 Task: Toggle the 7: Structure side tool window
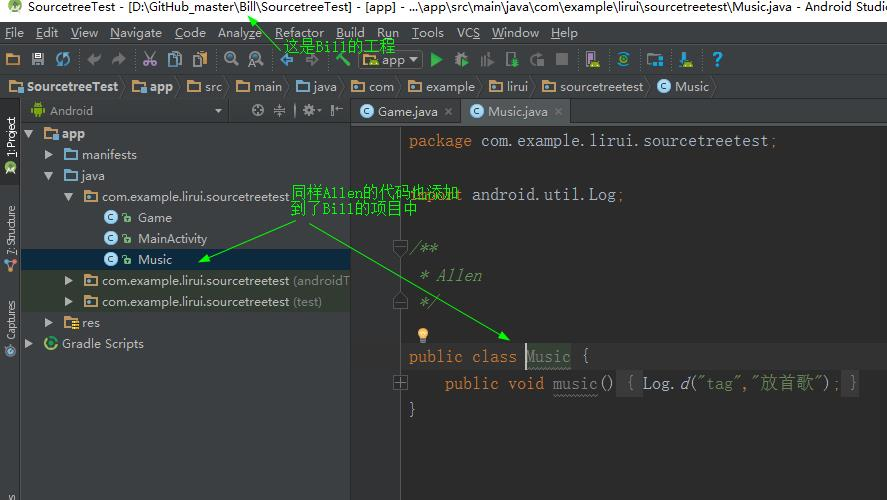(10, 238)
